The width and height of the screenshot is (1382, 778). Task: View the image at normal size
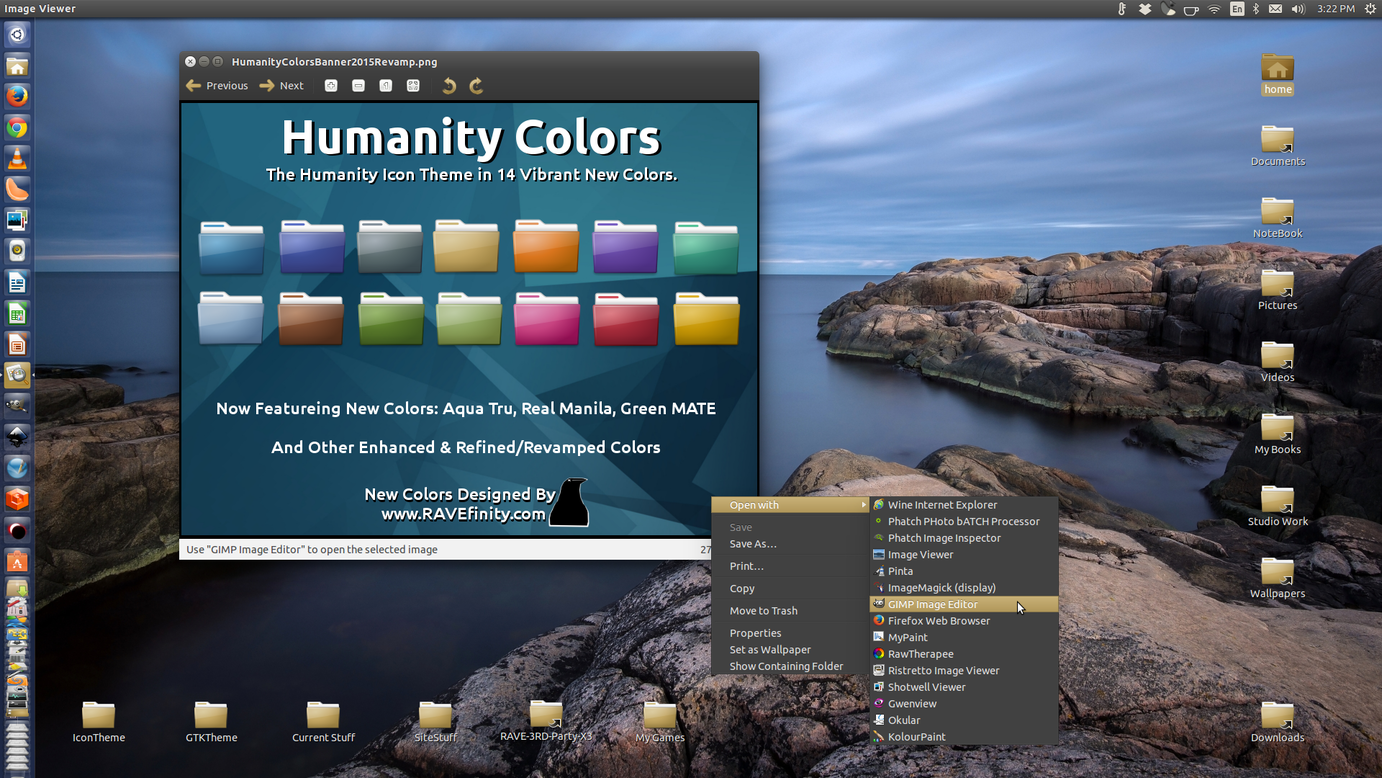386,86
